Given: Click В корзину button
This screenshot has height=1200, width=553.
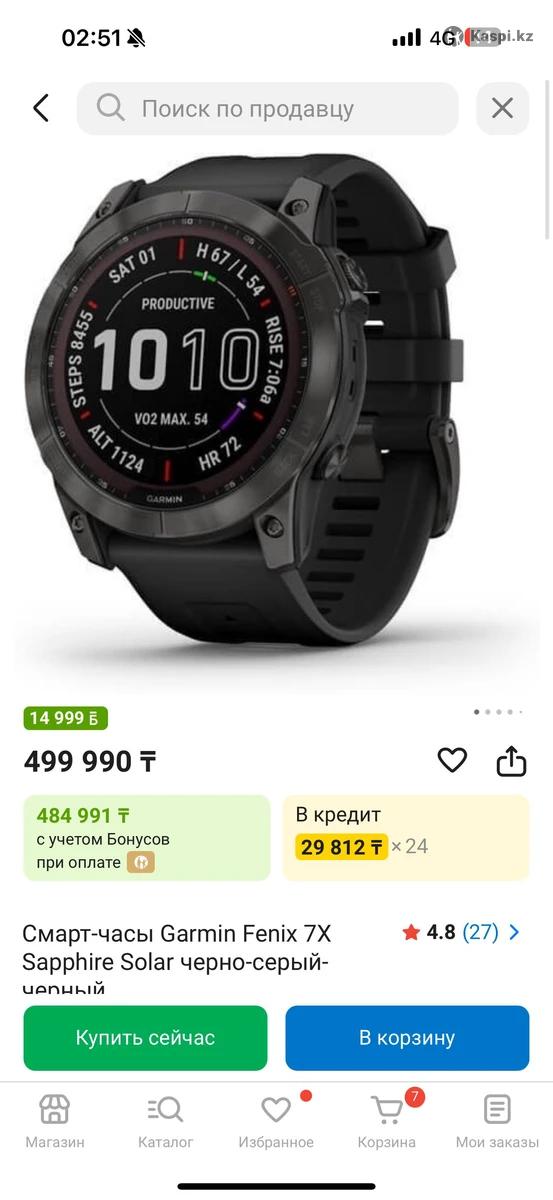Looking at the screenshot, I should click(407, 1038).
